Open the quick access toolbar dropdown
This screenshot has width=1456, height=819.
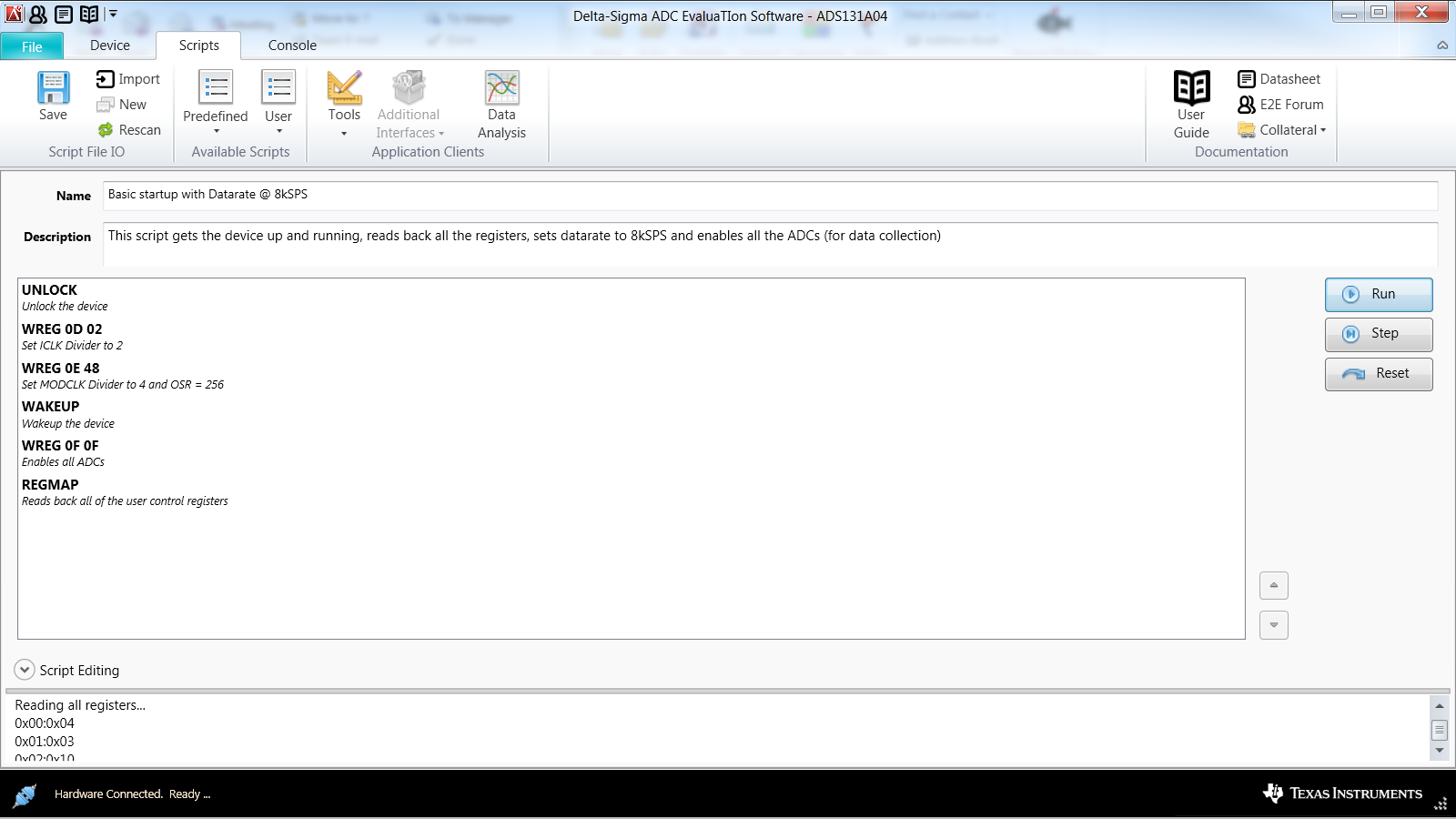point(113,14)
